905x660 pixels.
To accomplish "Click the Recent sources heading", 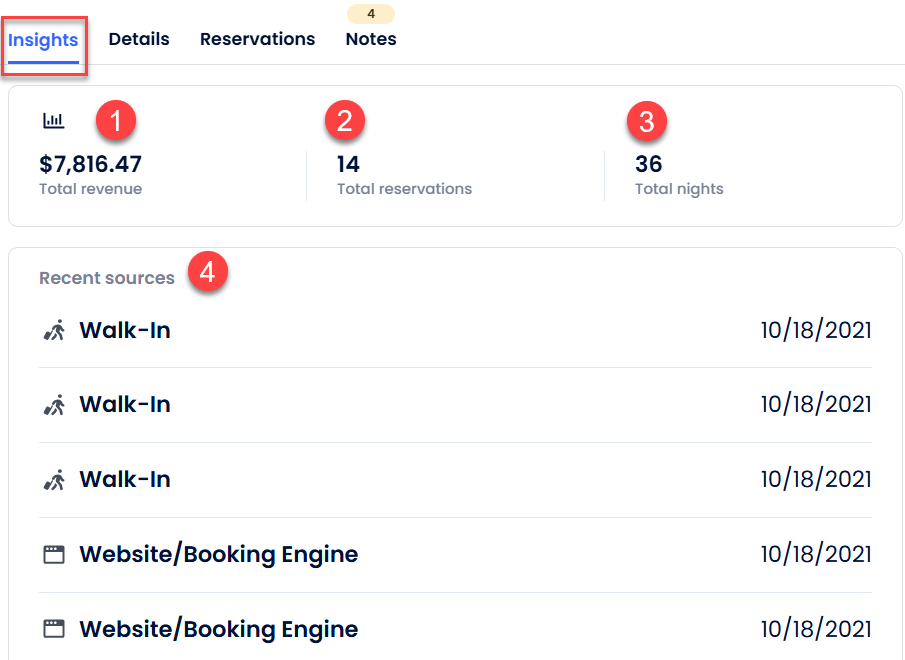I will (x=107, y=278).
